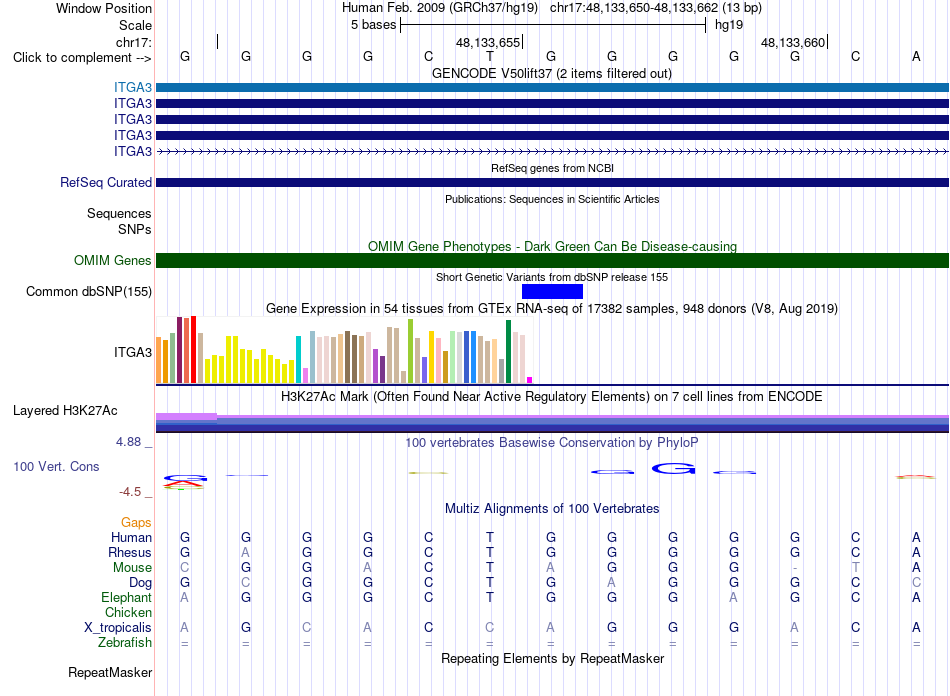950x696 pixels.
Task: Select the RefSeq Curated gene bar
Action: [552, 182]
